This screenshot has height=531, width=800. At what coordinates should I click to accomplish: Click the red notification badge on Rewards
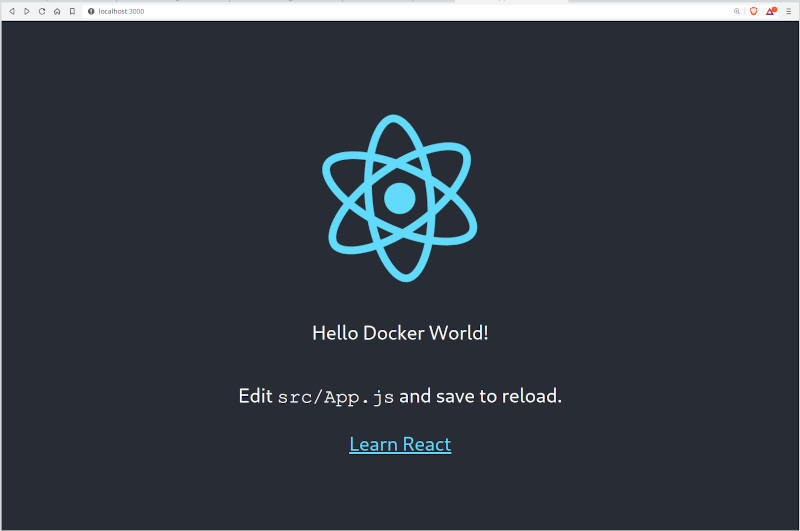(774, 8)
